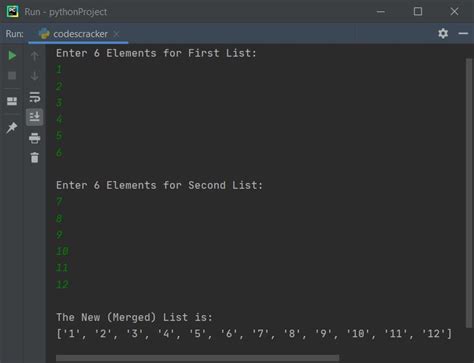Rerun the codescracker program with green play icon

point(12,55)
